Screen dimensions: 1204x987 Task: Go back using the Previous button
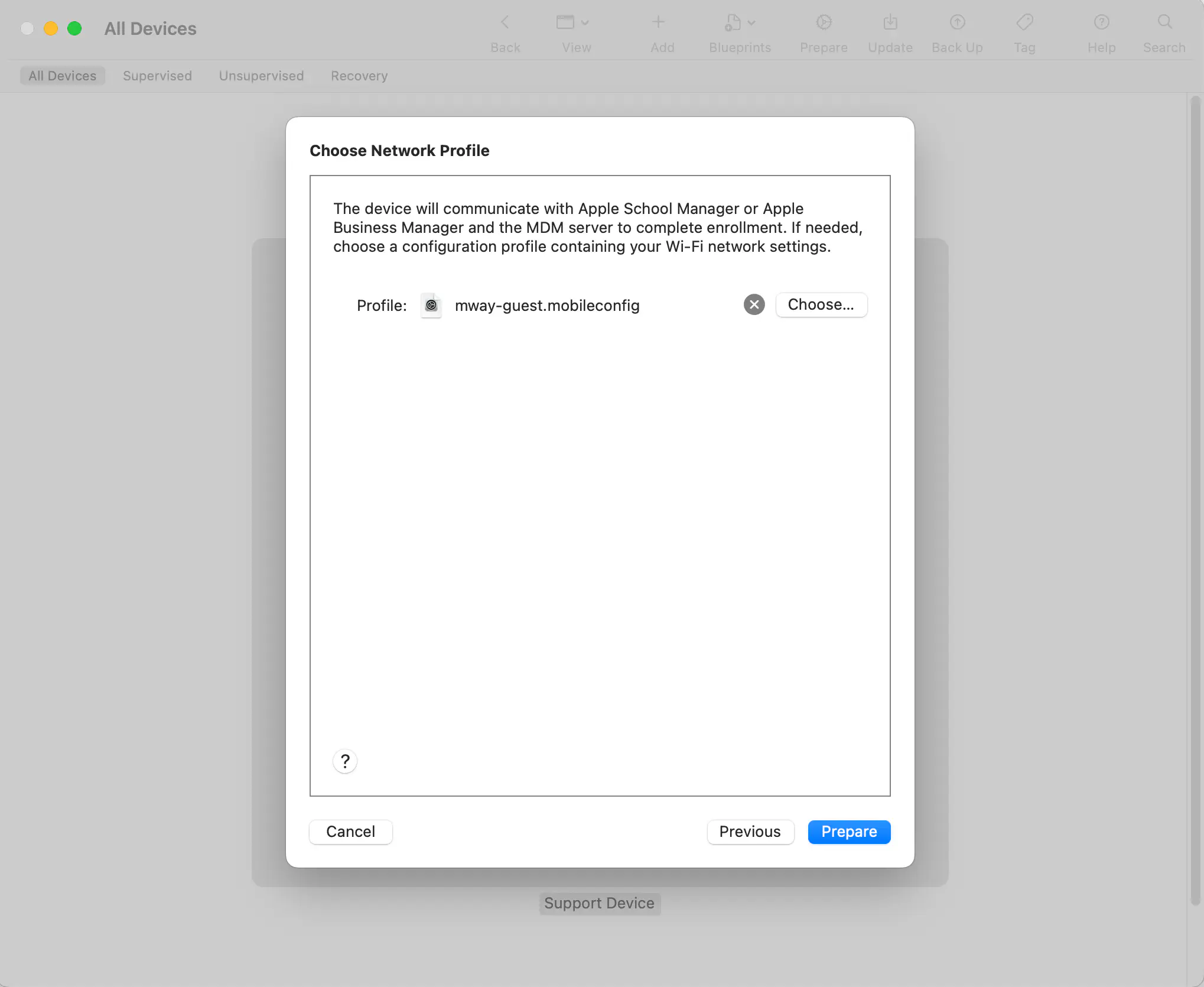click(x=750, y=832)
